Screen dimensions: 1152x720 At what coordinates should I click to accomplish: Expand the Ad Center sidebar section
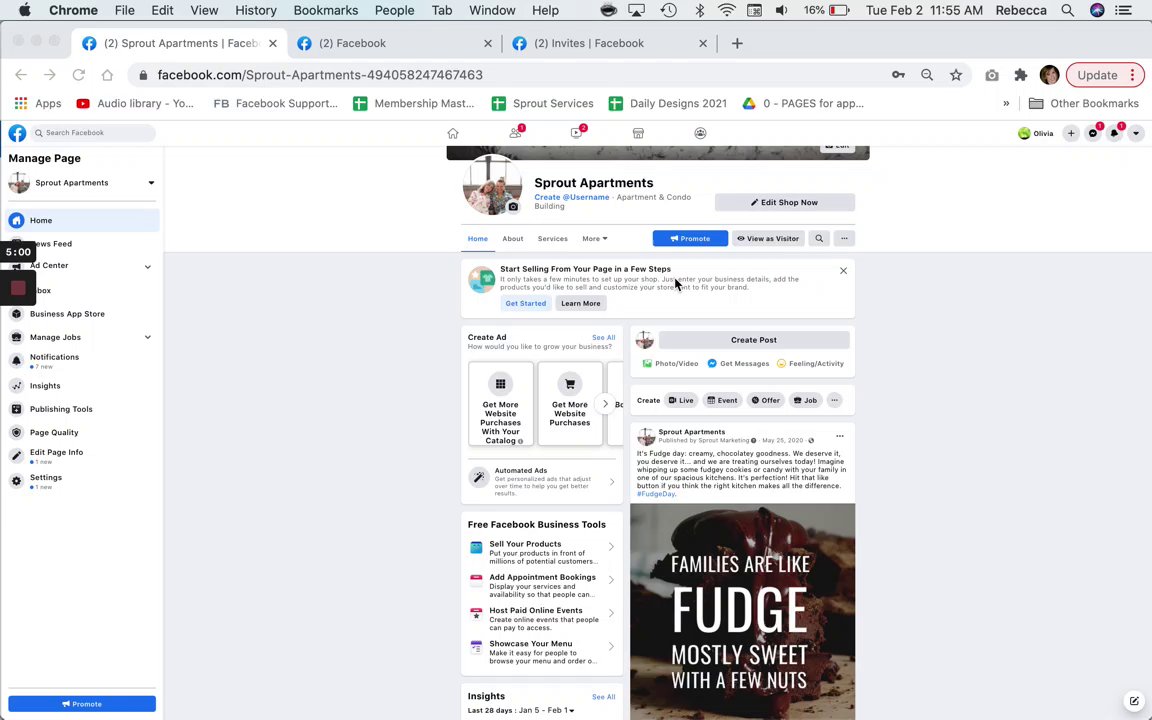click(x=148, y=267)
